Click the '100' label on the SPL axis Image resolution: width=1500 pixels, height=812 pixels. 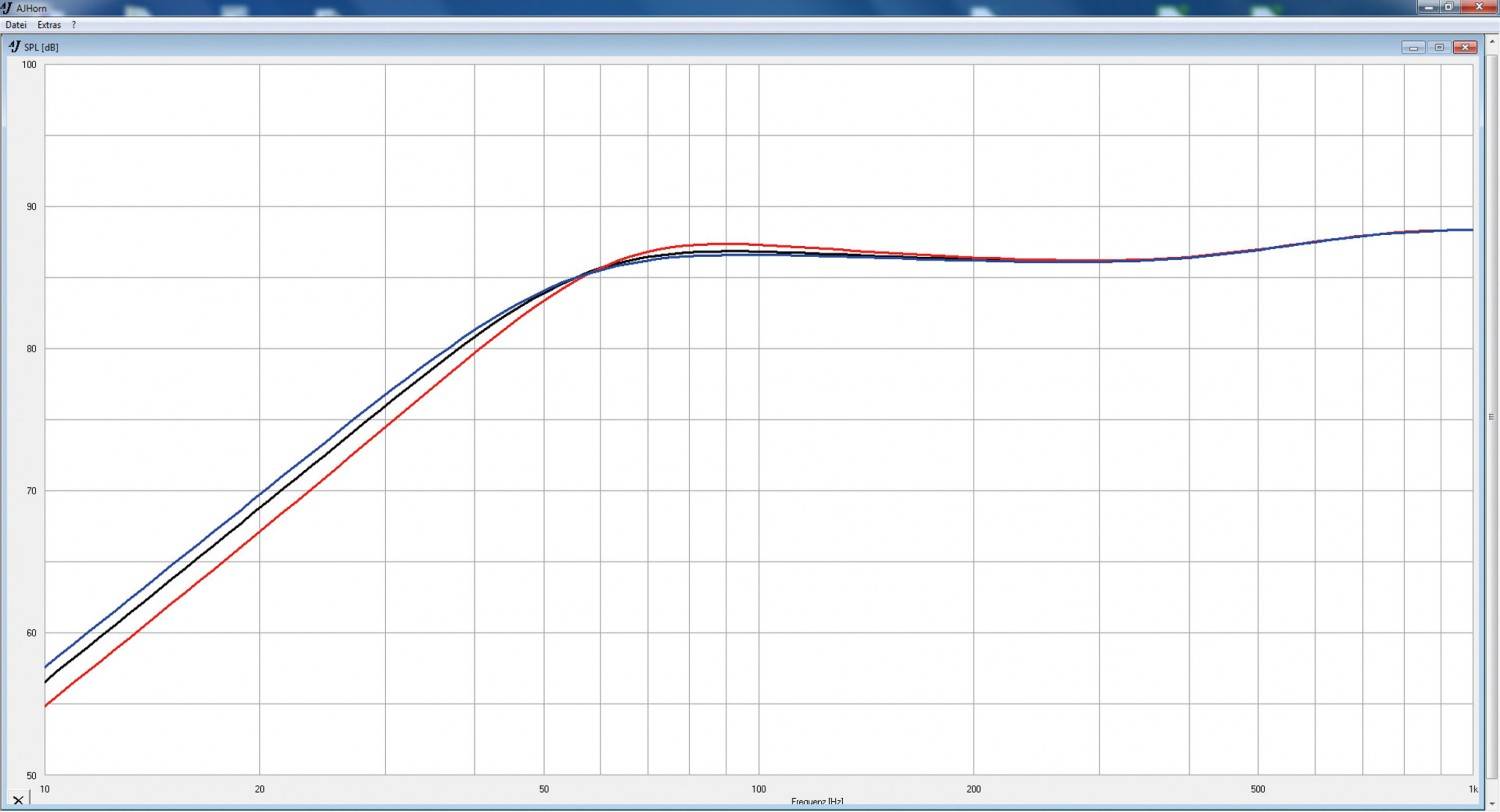(29, 65)
